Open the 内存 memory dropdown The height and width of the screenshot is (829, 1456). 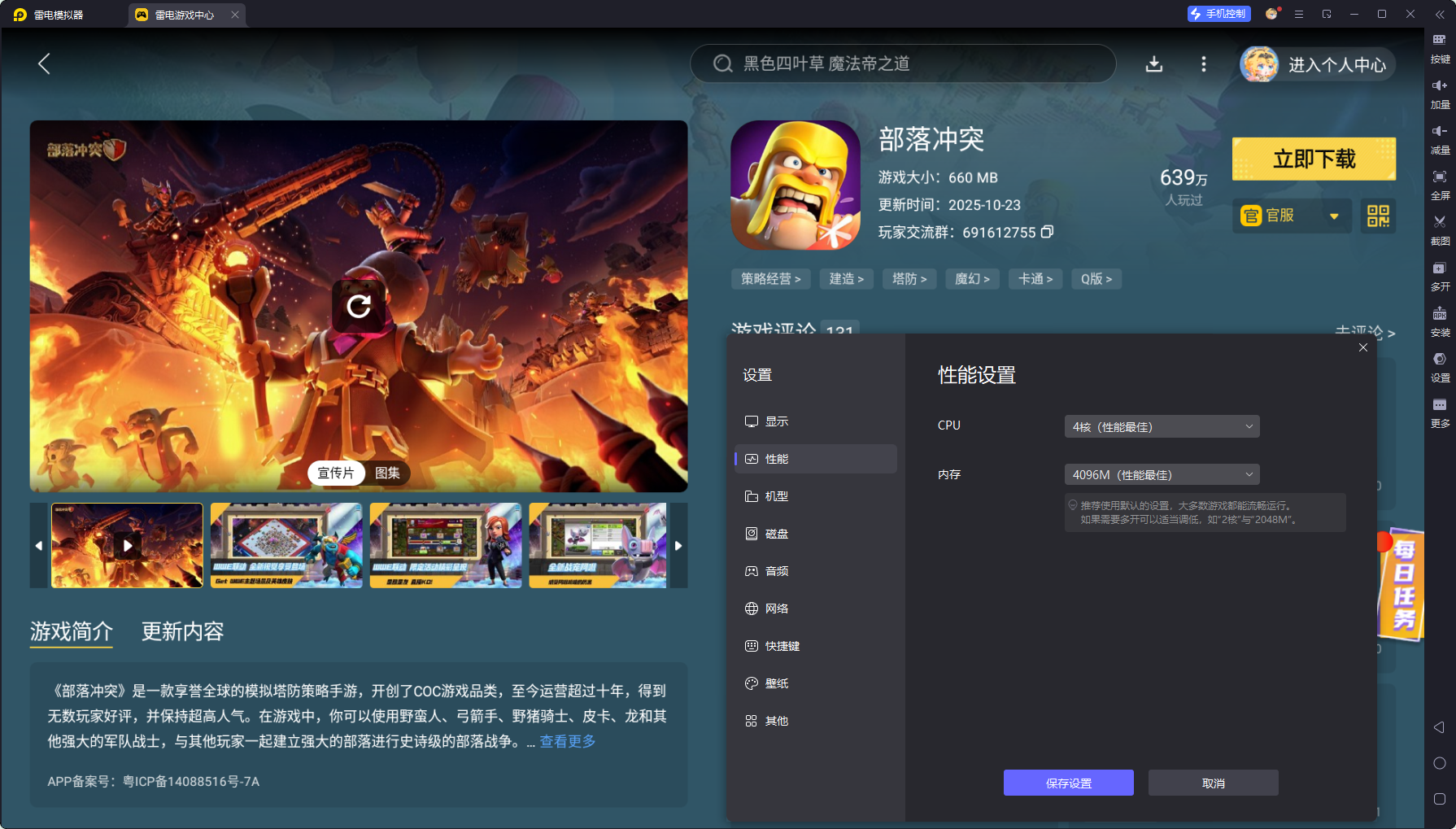[1162, 474]
